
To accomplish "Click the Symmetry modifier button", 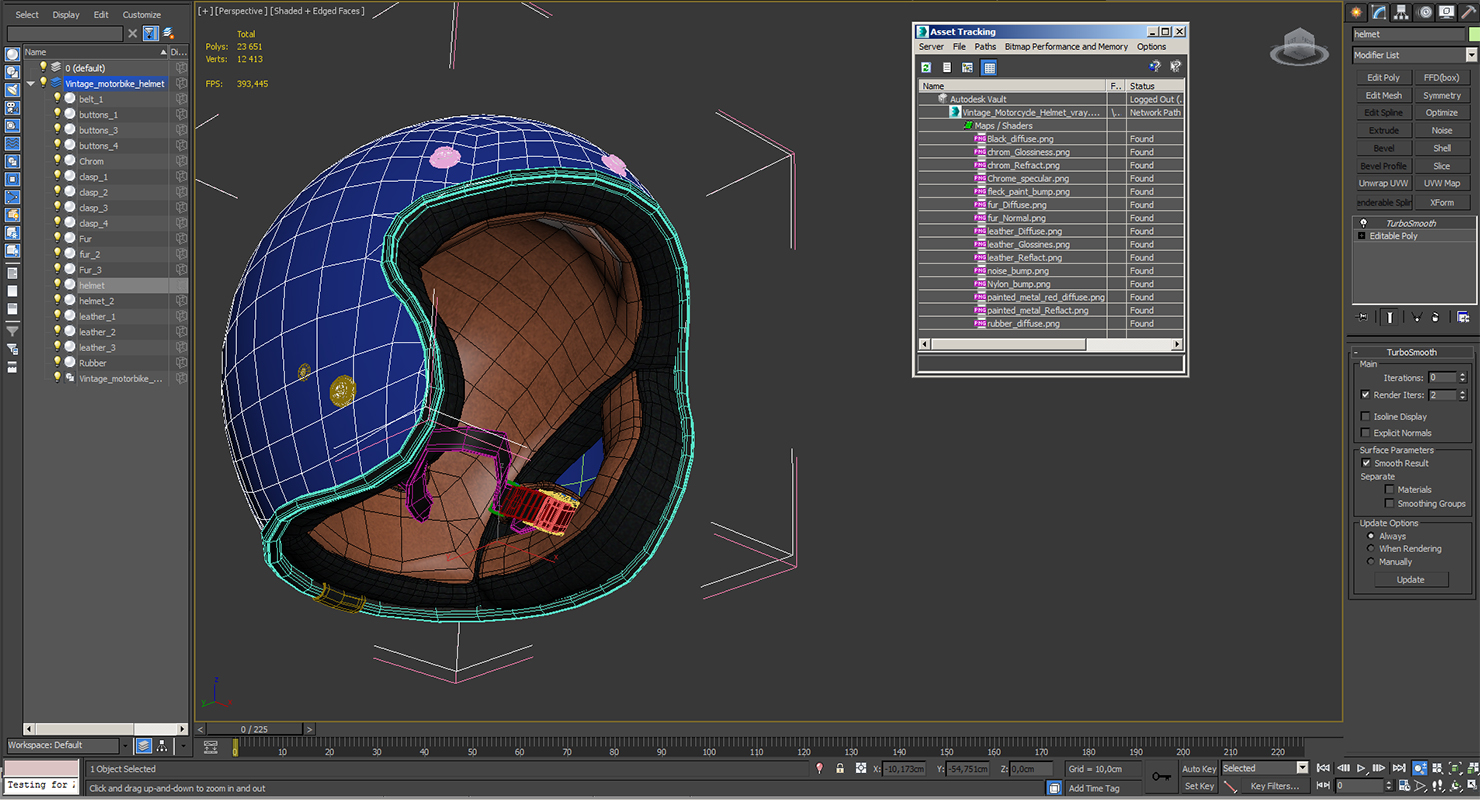I will point(1442,95).
